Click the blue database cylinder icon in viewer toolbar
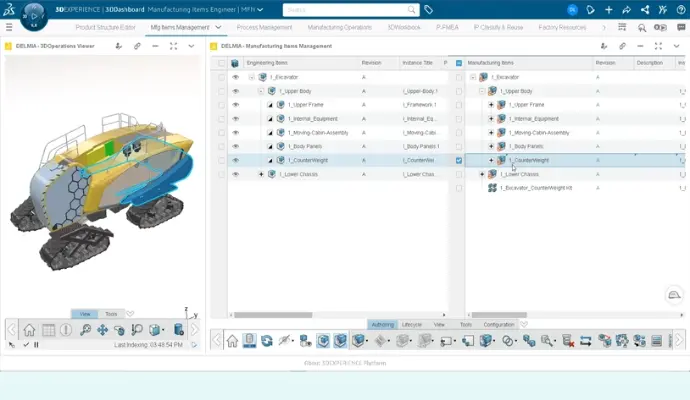 click(178, 330)
